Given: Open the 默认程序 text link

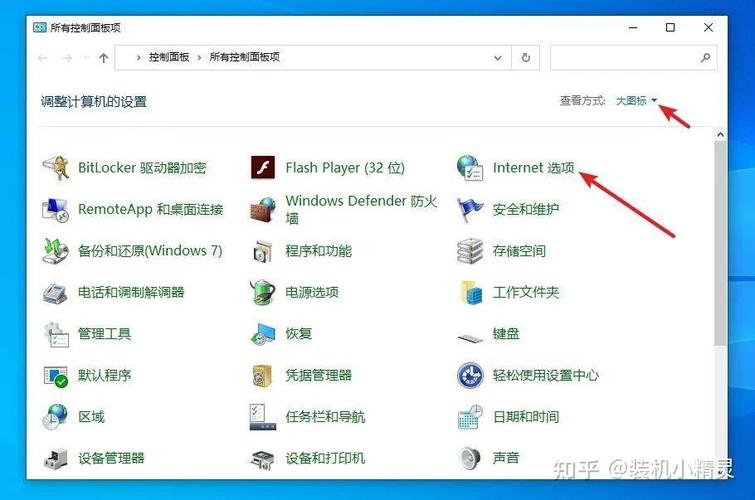Looking at the screenshot, I should 104,375.
